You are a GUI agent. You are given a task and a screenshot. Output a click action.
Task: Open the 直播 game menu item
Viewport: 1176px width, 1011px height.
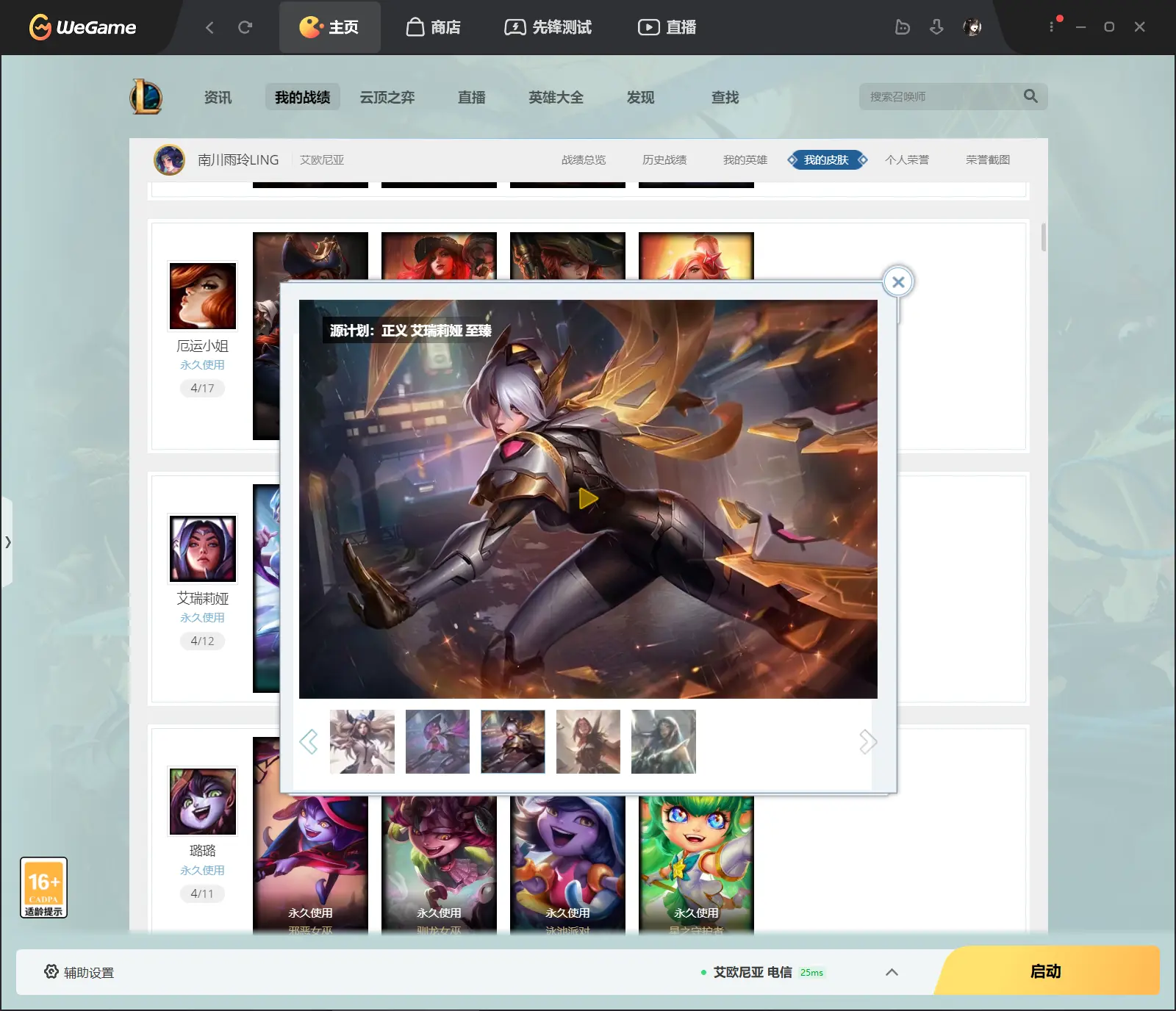point(472,97)
